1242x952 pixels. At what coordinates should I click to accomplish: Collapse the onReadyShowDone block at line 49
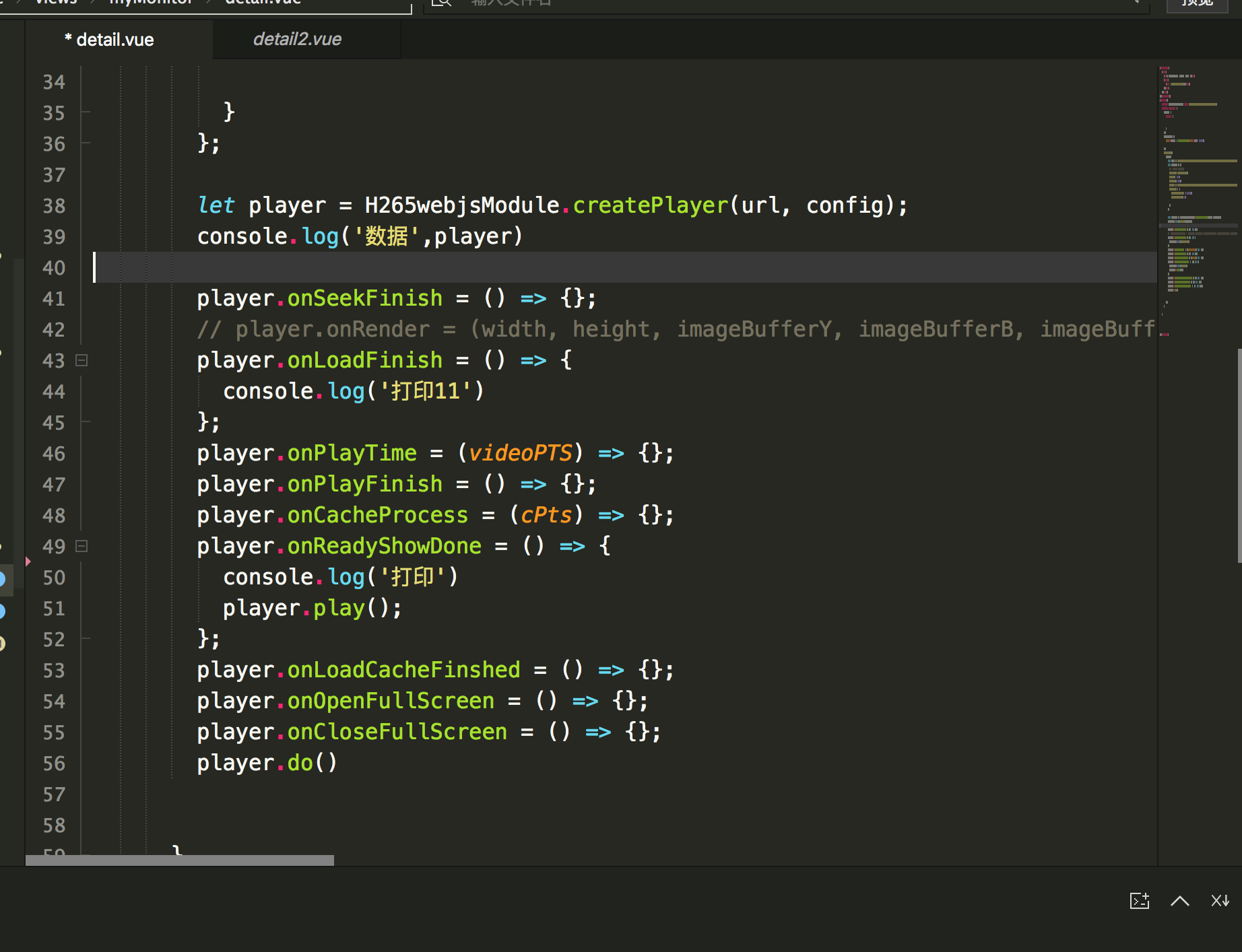[x=81, y=546]
